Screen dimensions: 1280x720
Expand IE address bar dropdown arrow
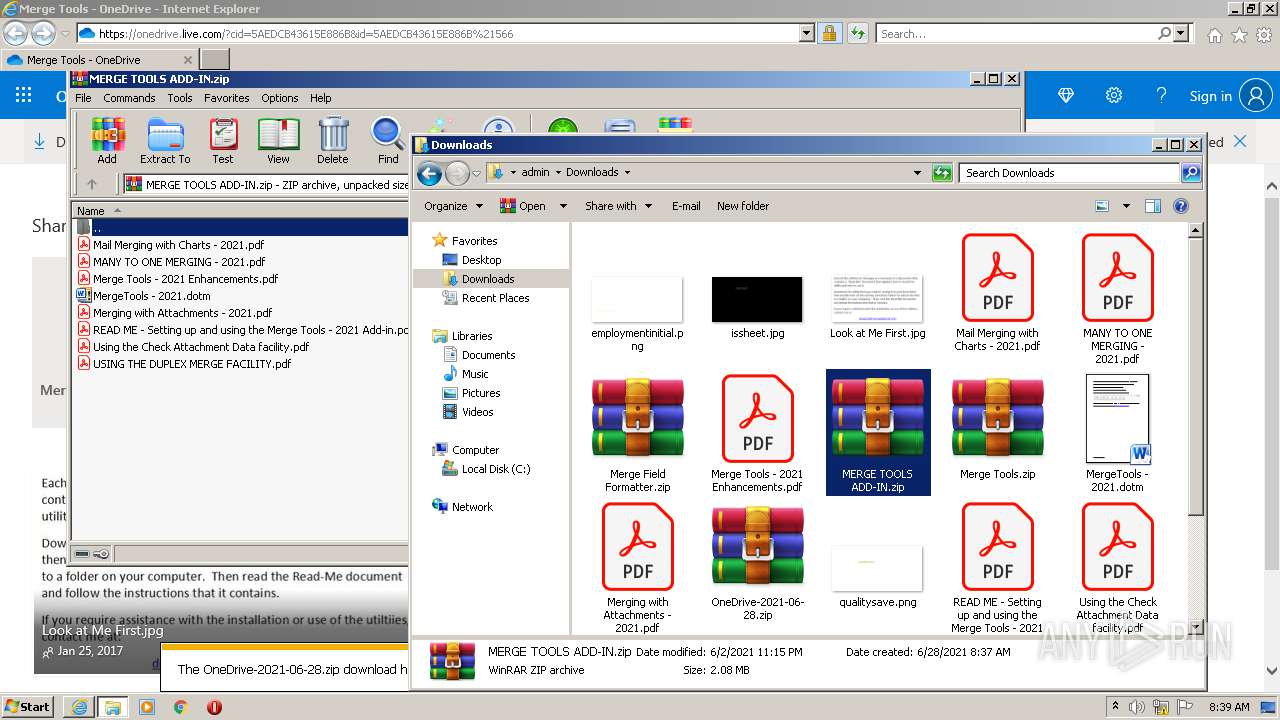(807, 33)
